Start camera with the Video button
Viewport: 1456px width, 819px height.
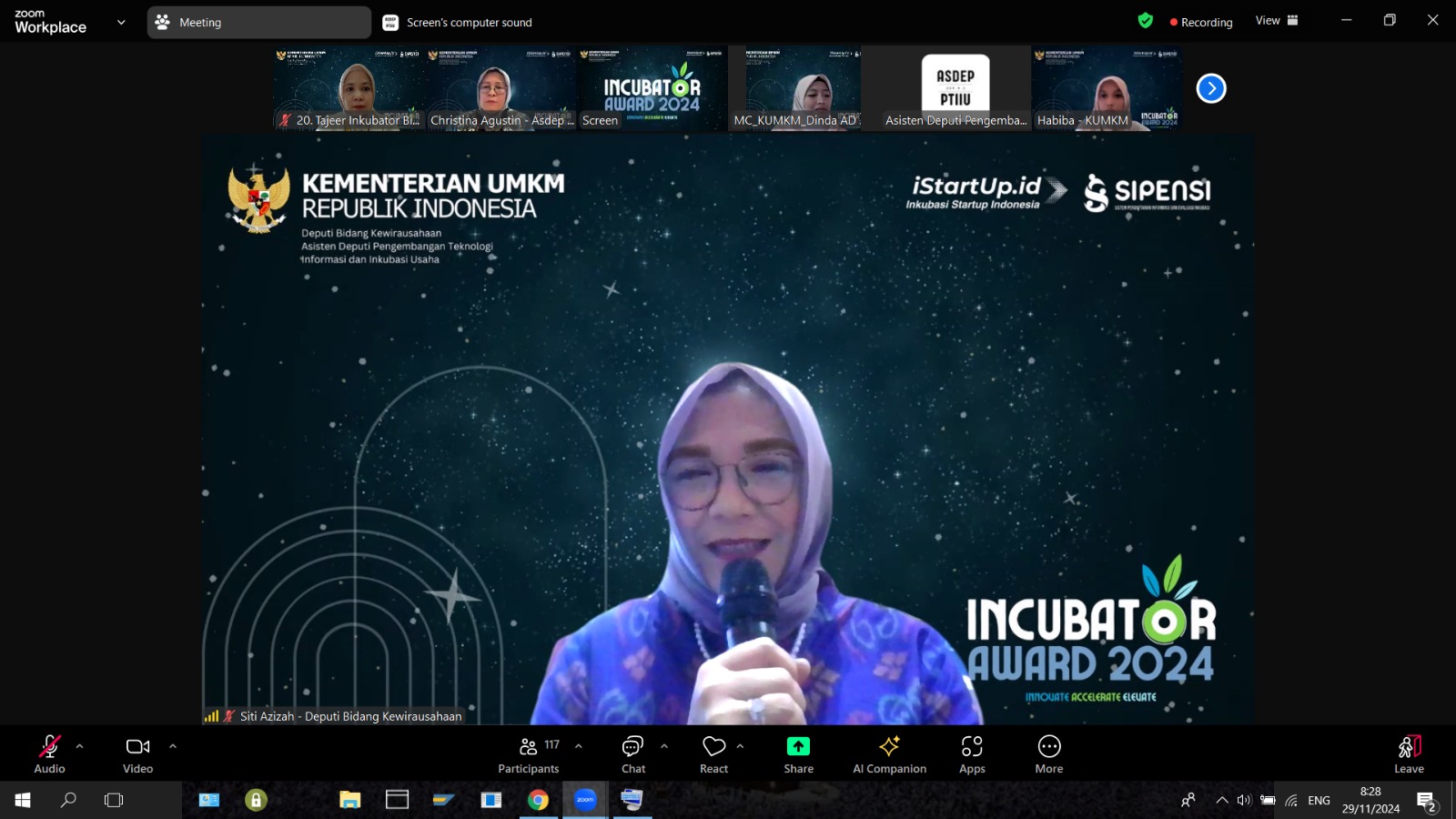point(138,754)
